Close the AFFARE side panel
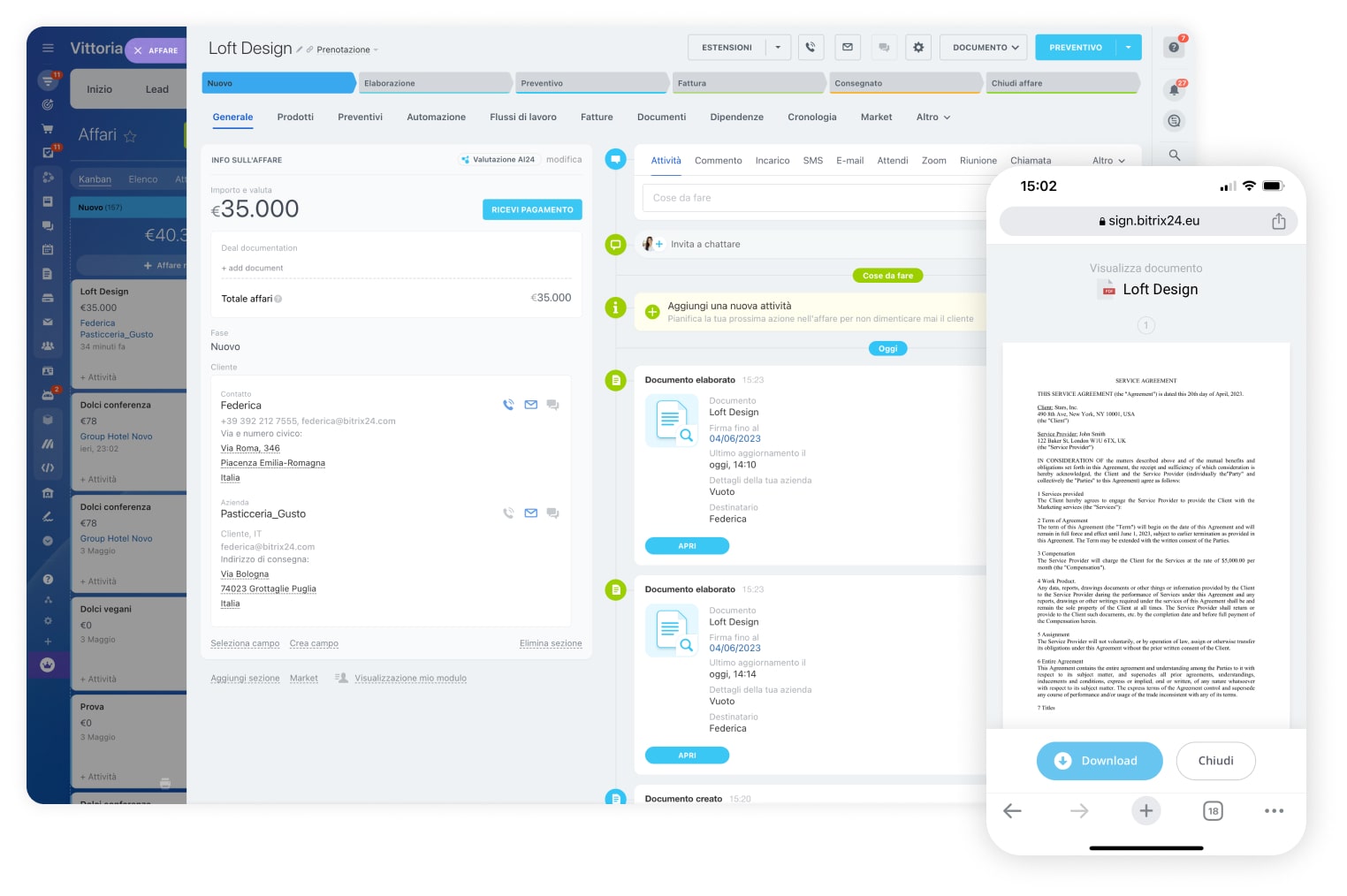This screenshot has width=1347, height=896. pos(138,51)
